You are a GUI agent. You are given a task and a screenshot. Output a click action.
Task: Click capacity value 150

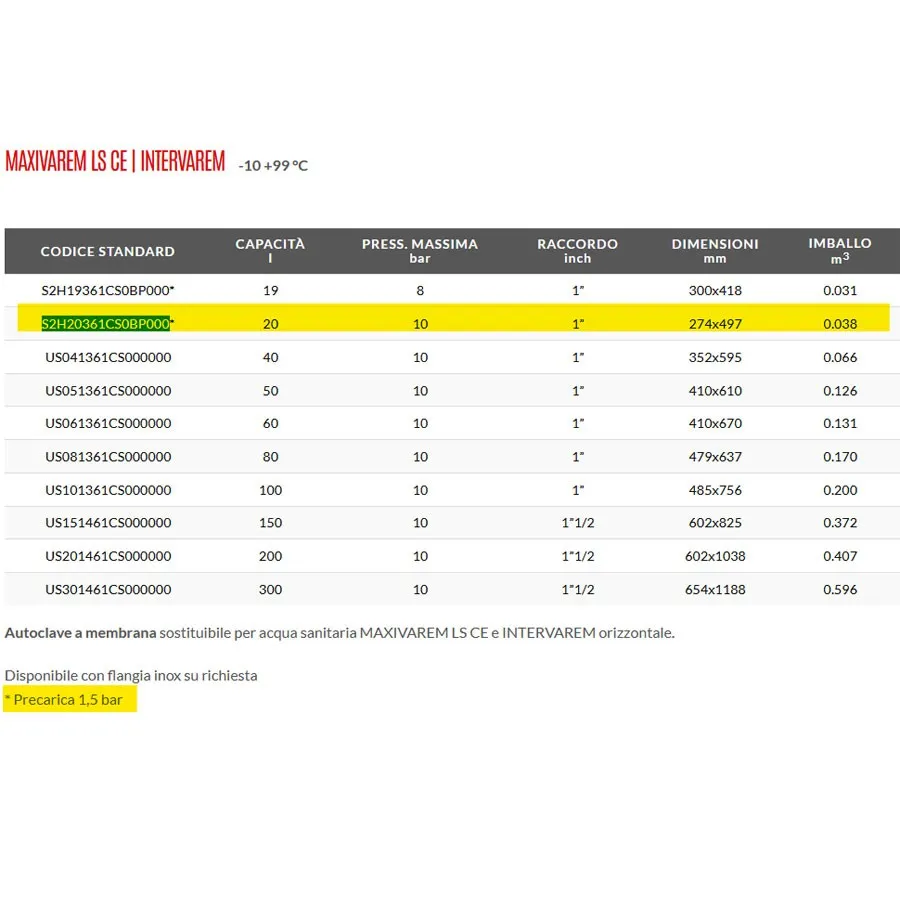tap(270, 523)
